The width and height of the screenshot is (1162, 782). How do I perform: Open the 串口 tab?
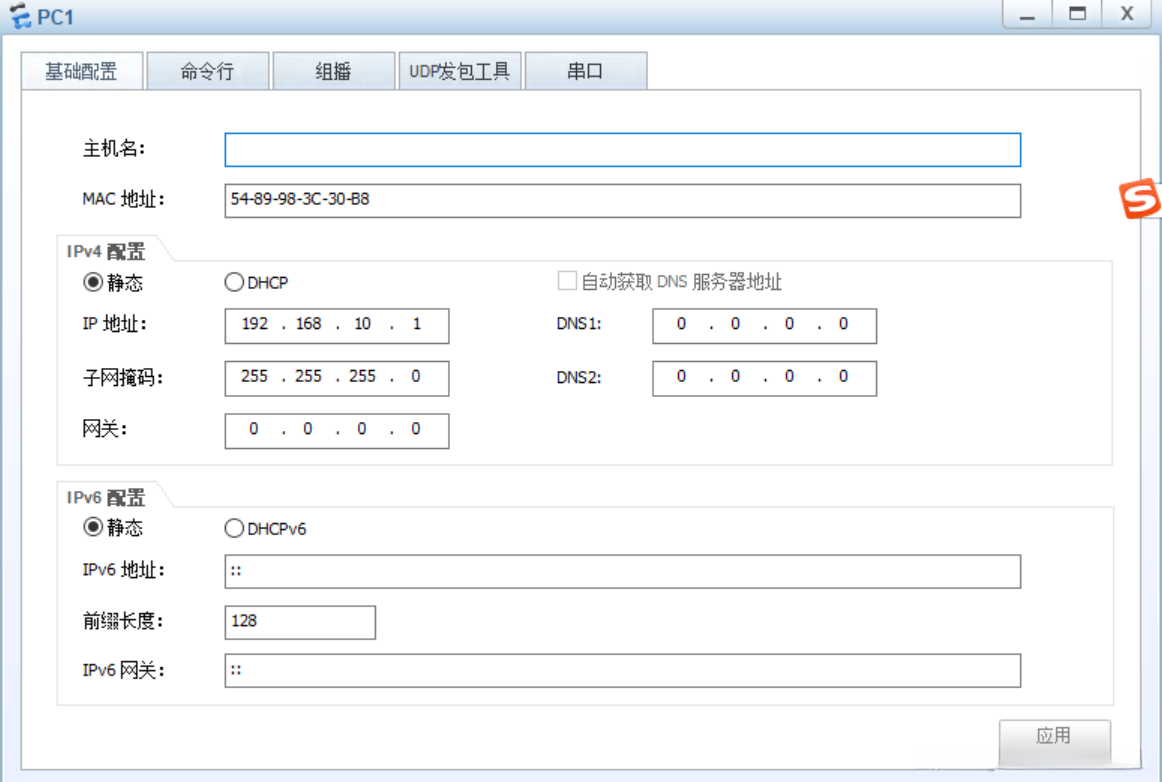coord(585,71)
